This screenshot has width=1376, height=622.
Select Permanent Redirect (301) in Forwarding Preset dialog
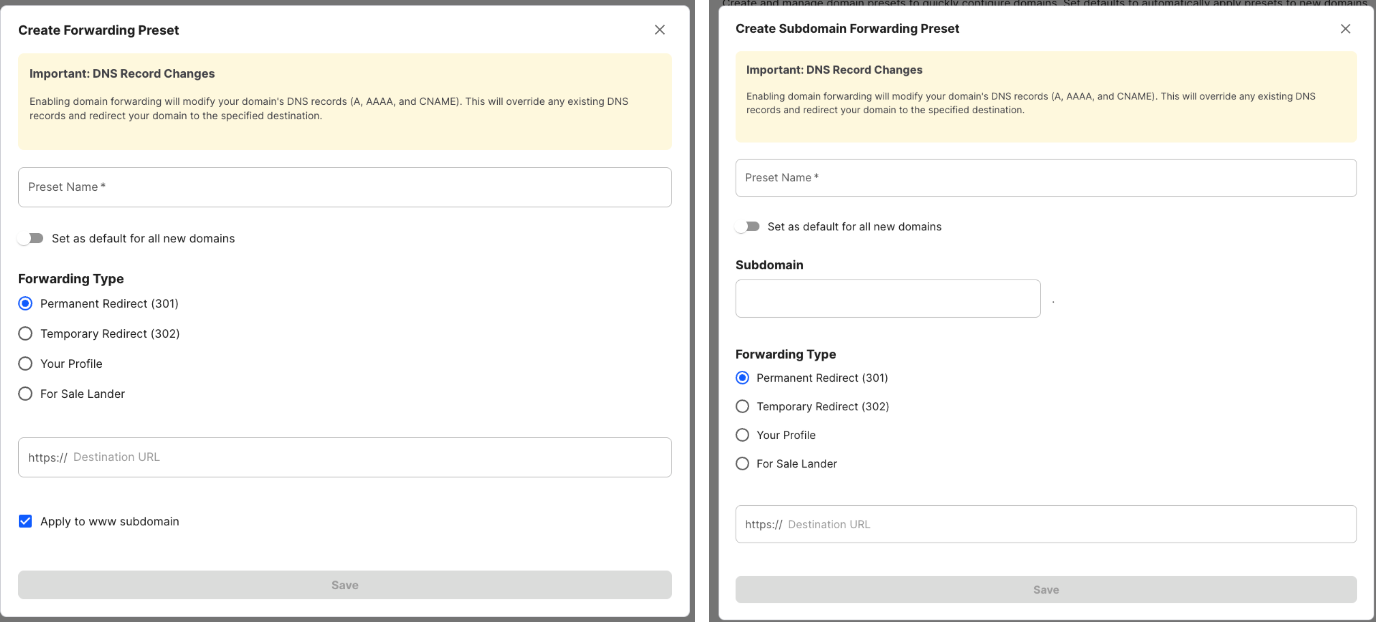coord(26,303)
